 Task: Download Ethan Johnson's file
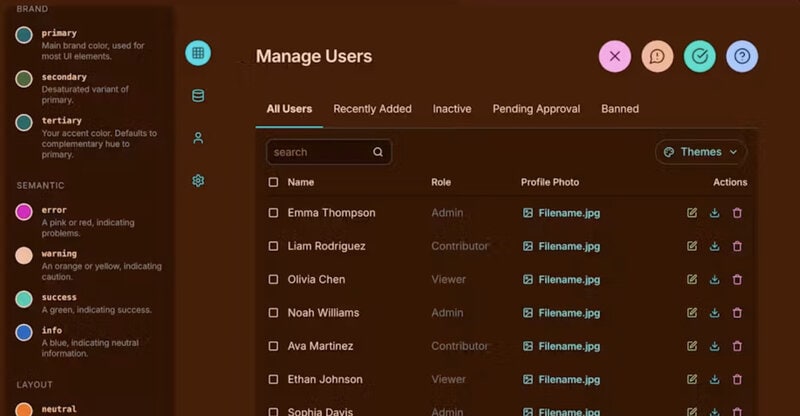[x=714, y=379]
